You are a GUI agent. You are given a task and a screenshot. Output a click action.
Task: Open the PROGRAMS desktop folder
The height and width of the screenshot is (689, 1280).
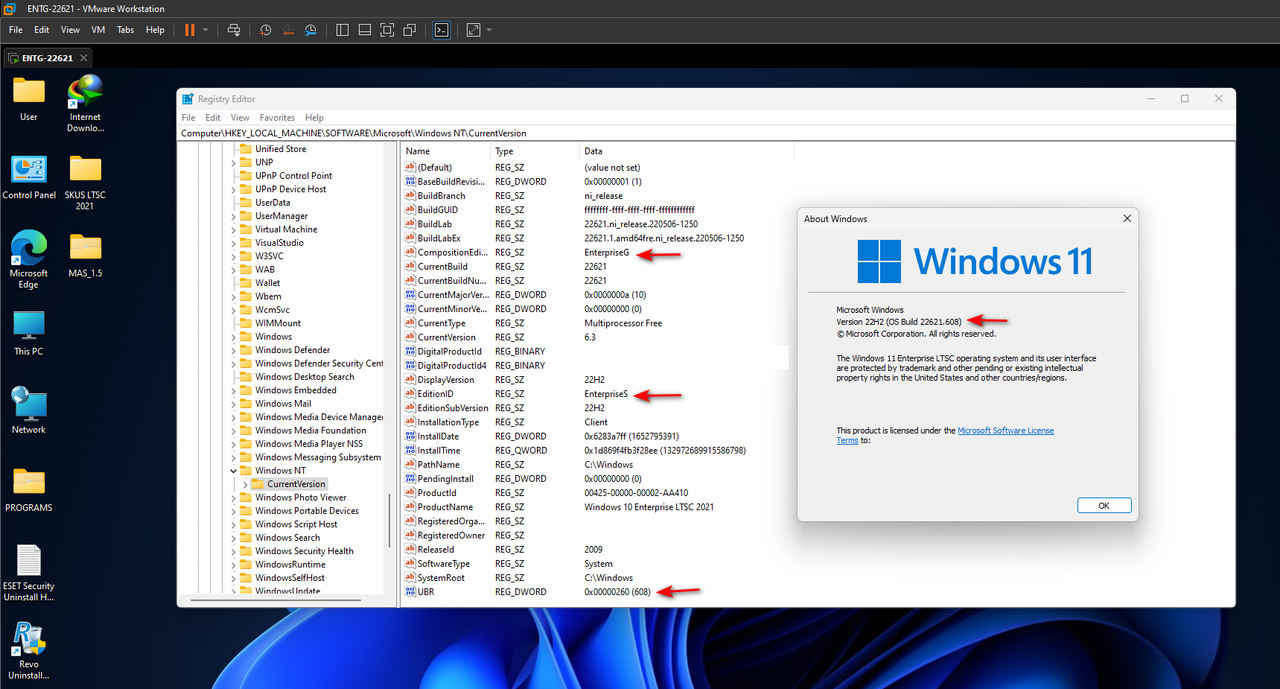coord(29,489)
